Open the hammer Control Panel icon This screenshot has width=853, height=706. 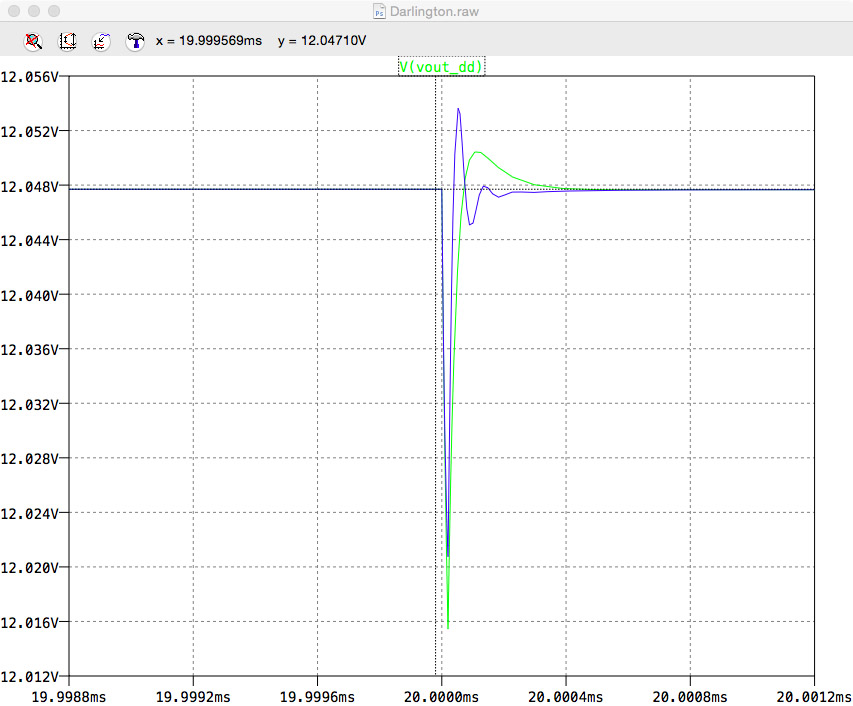pyautogui.click(x=135, y=41)
